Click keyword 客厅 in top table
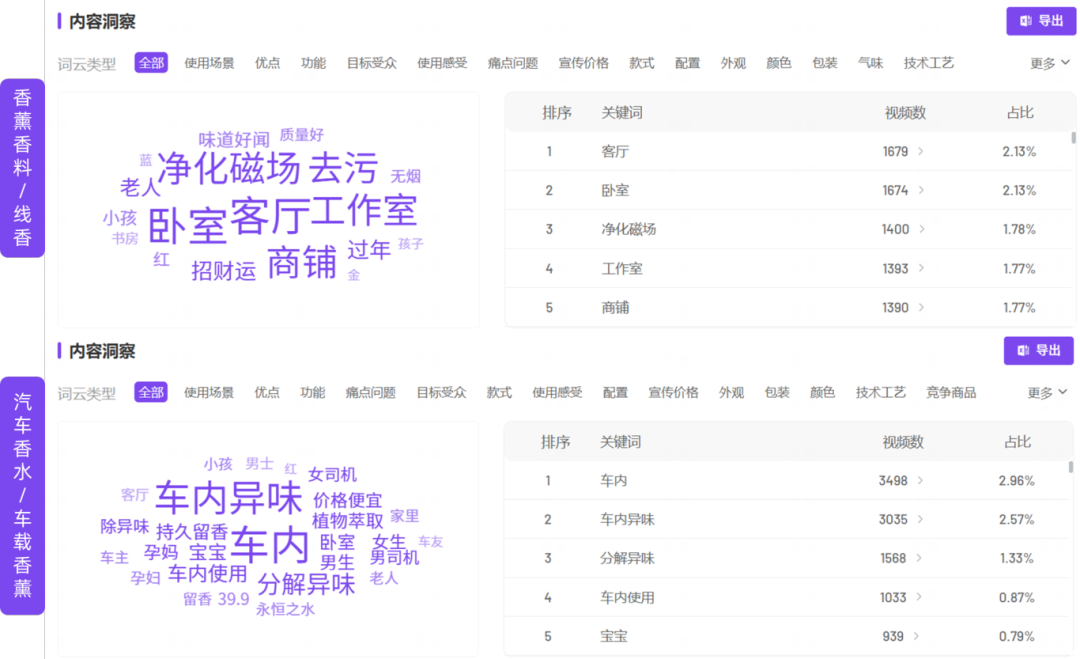This screenshot has width=1080, height=659. (614, 151)
